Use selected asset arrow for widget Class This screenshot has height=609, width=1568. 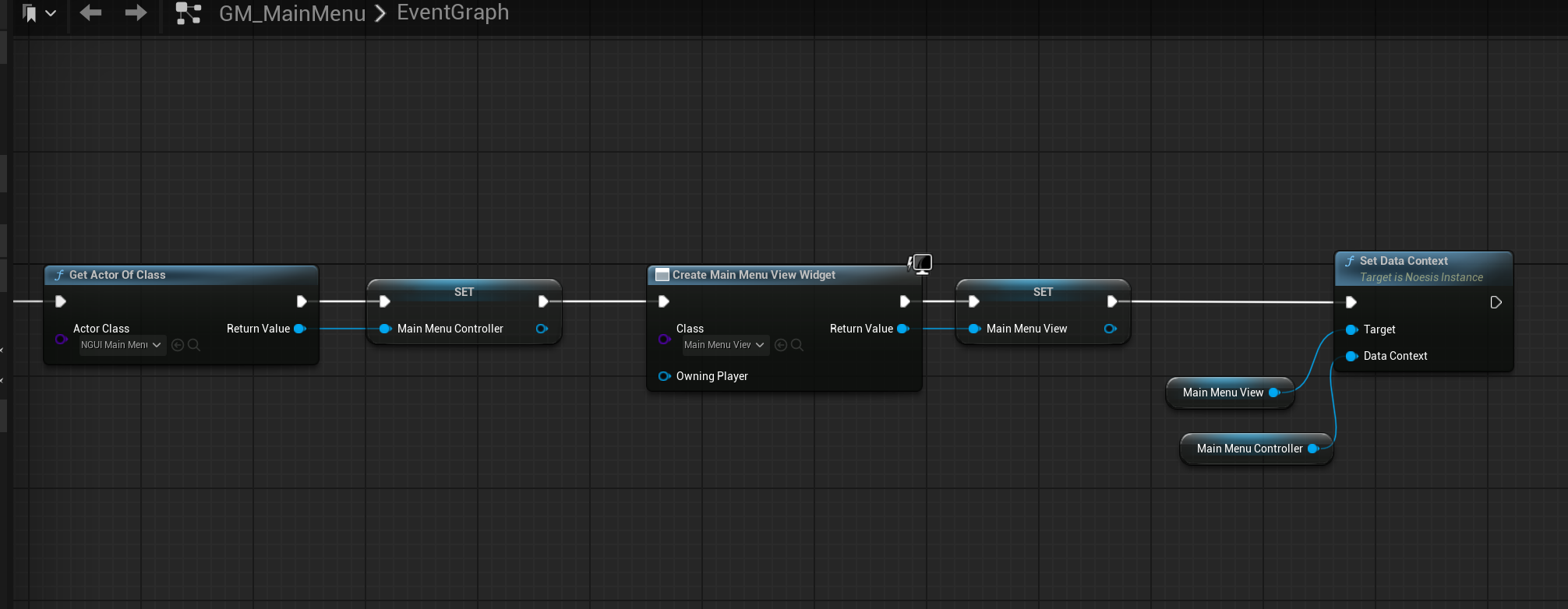pyautogui.click(x=781, y=345)
